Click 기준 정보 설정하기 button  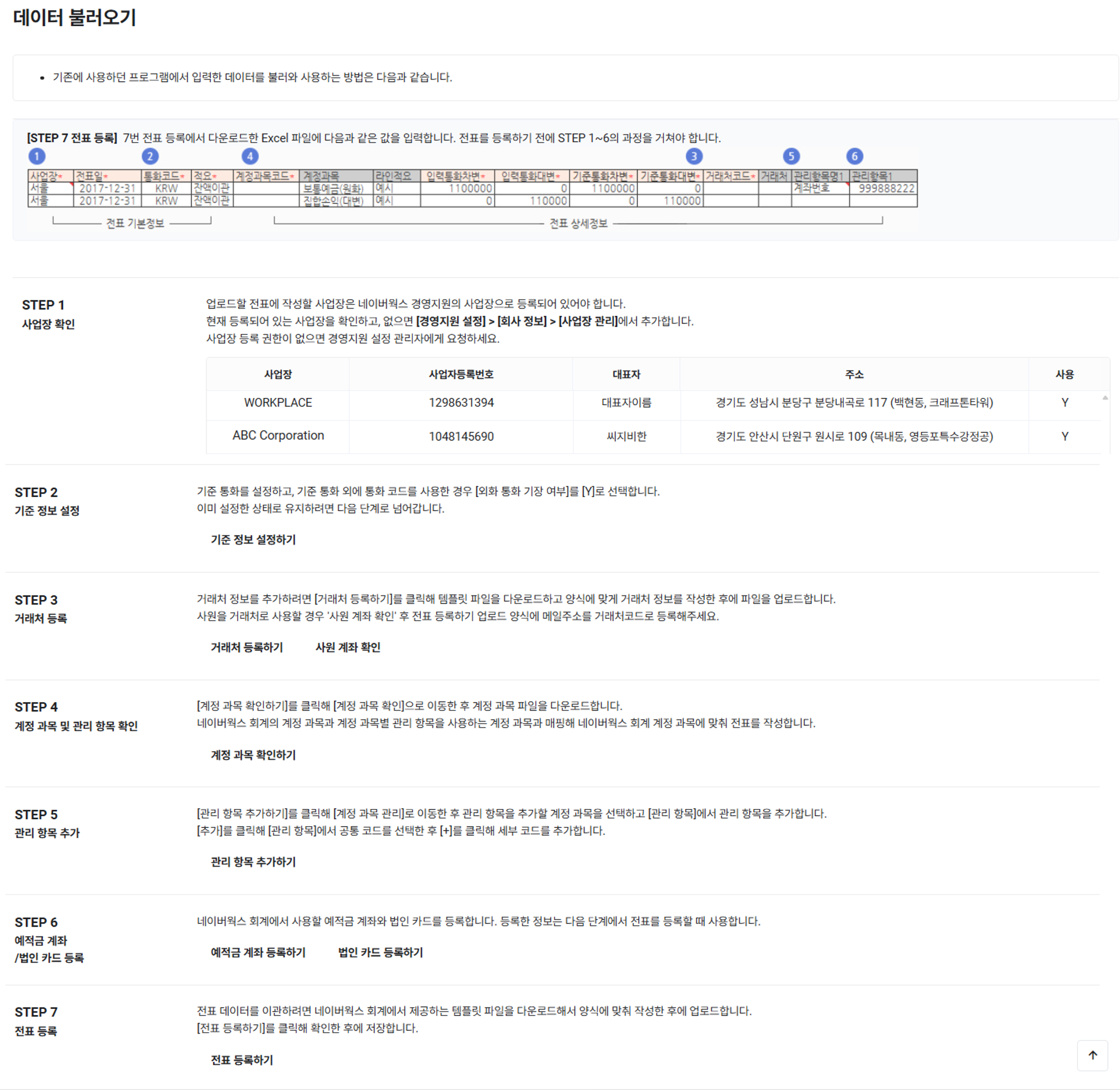[253, 539]
